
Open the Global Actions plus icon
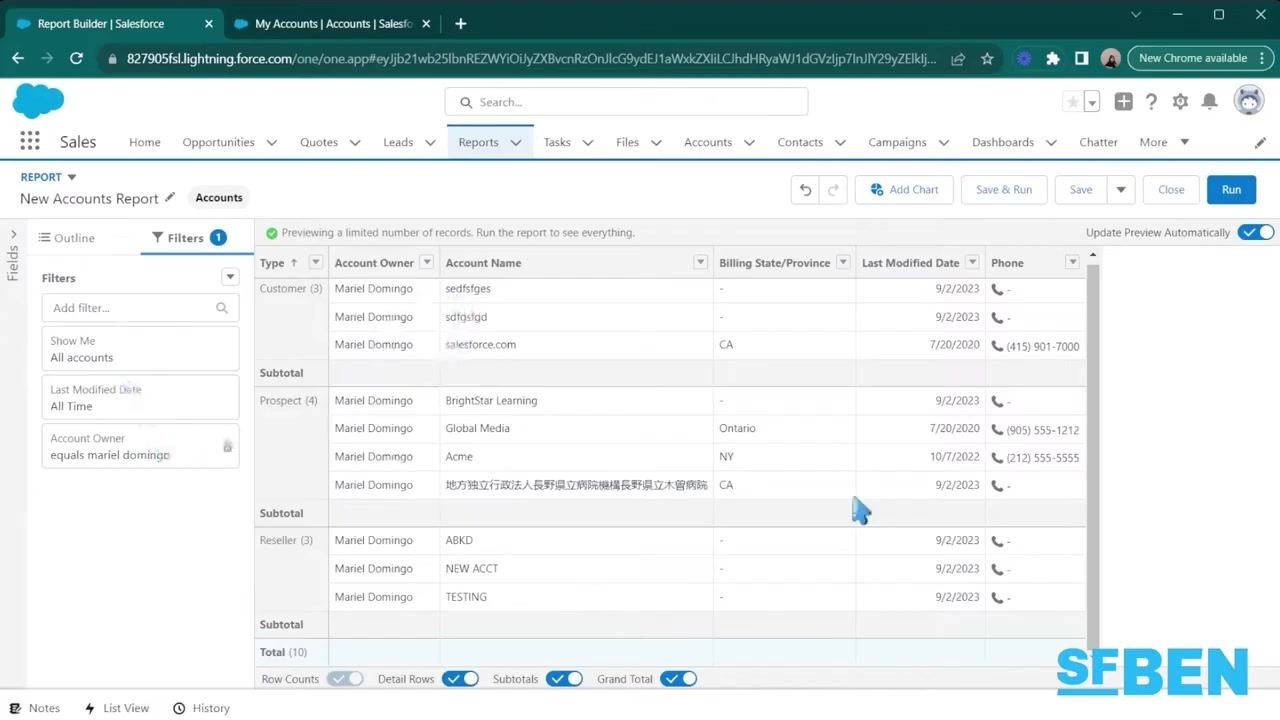tap(1123, 102)
